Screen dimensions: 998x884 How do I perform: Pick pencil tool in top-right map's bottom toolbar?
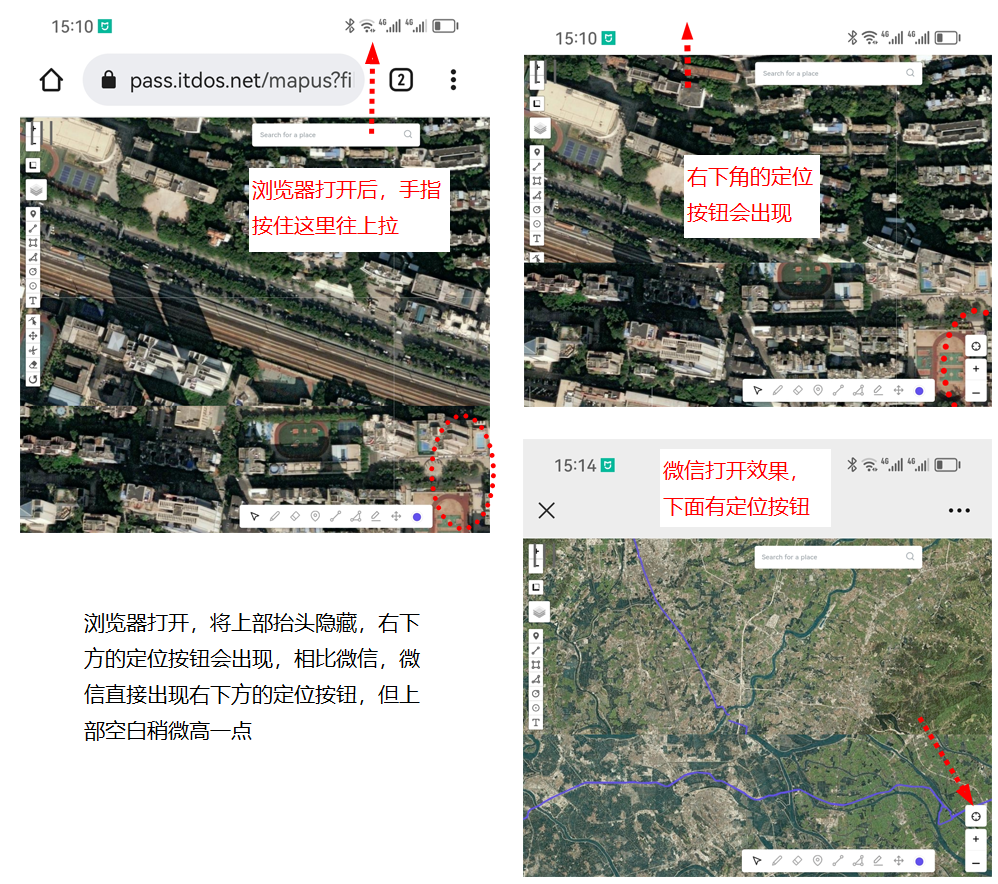[778, 390]
